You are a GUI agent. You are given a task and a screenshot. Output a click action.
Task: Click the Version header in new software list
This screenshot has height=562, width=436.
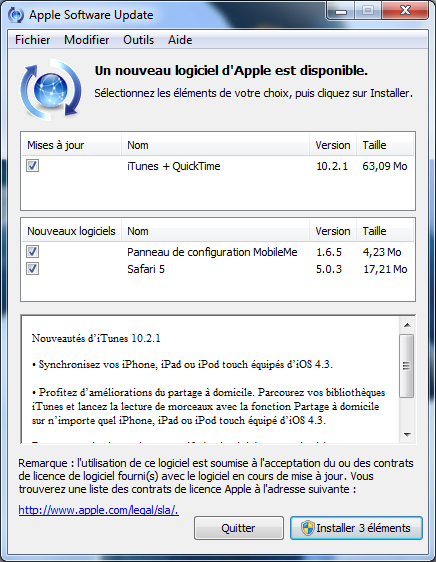click(x=333, y=231)
